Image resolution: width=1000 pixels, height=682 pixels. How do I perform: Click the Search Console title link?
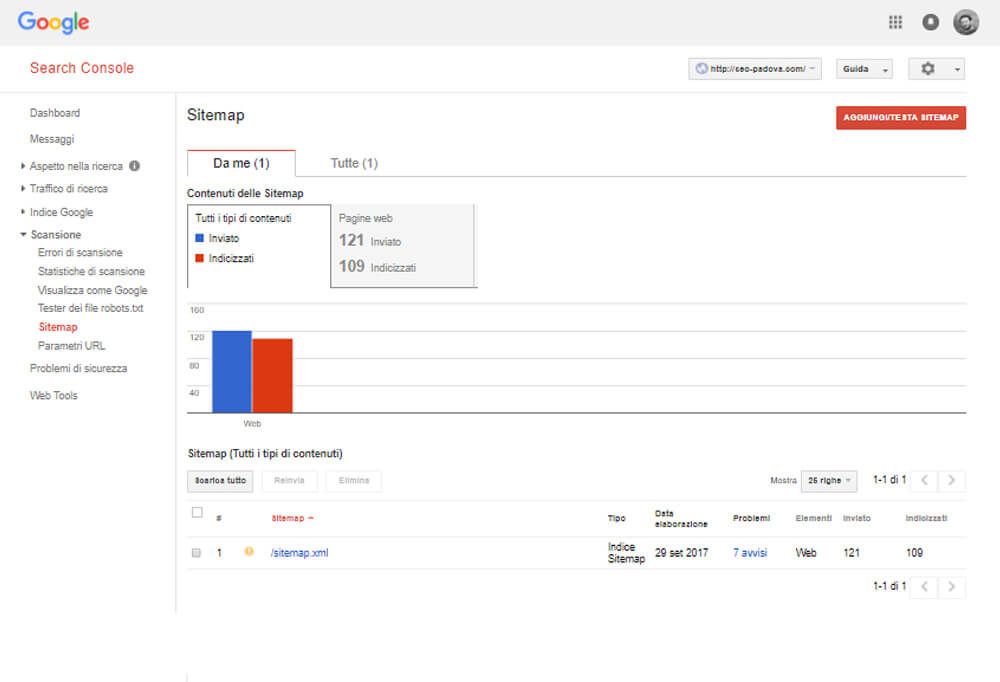(82, 68)
